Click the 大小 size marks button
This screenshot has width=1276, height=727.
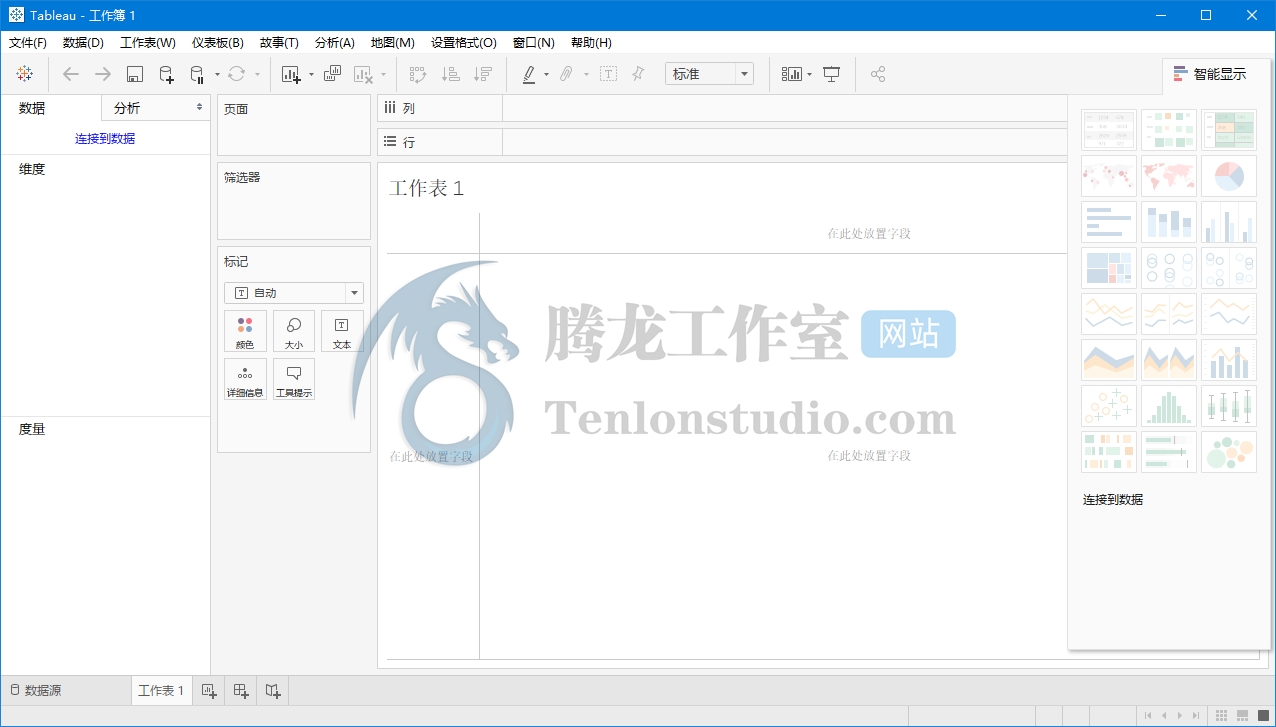pos(294,331)
